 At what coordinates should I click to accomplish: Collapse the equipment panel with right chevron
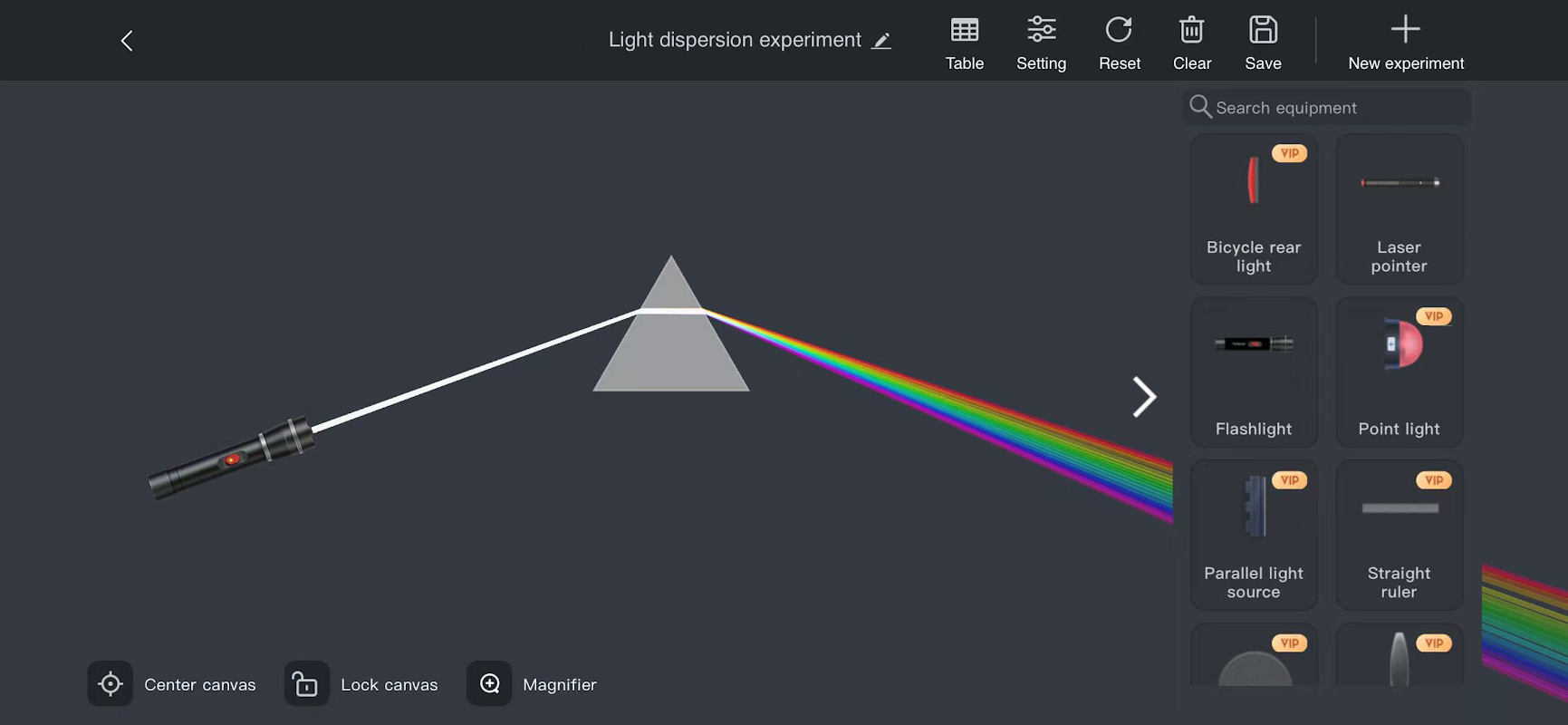pos(1144,397)
